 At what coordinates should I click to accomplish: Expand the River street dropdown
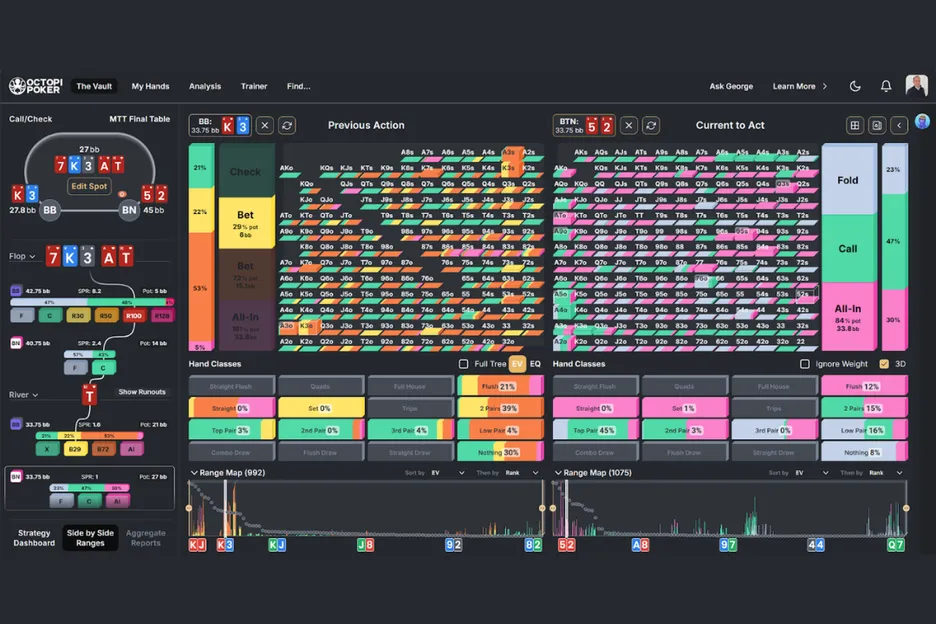tap(23, 395)
